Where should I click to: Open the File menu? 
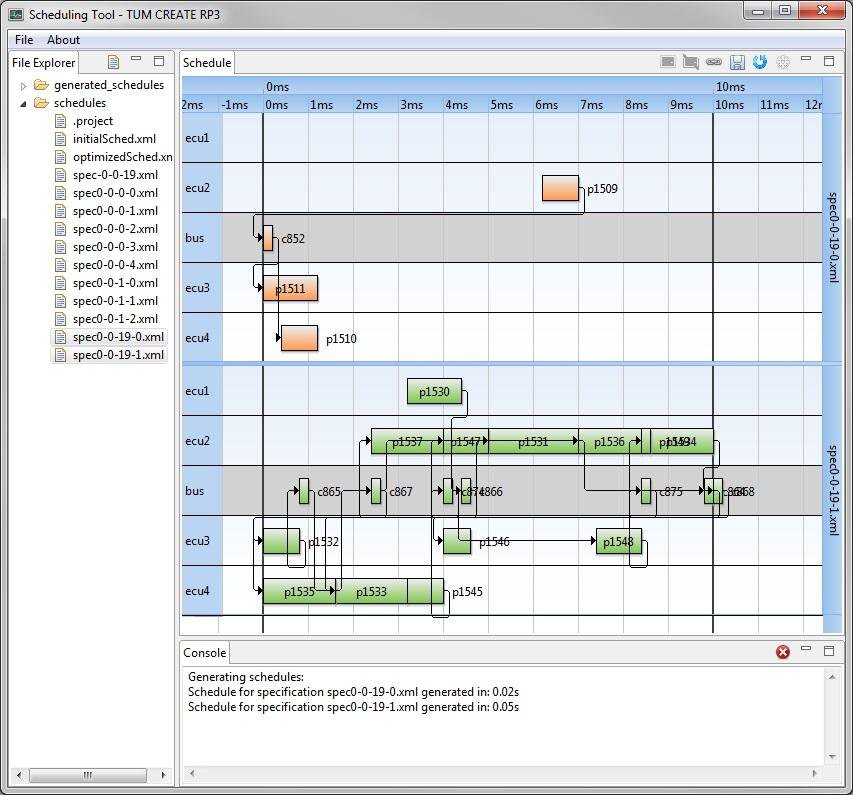click(23, 39)
